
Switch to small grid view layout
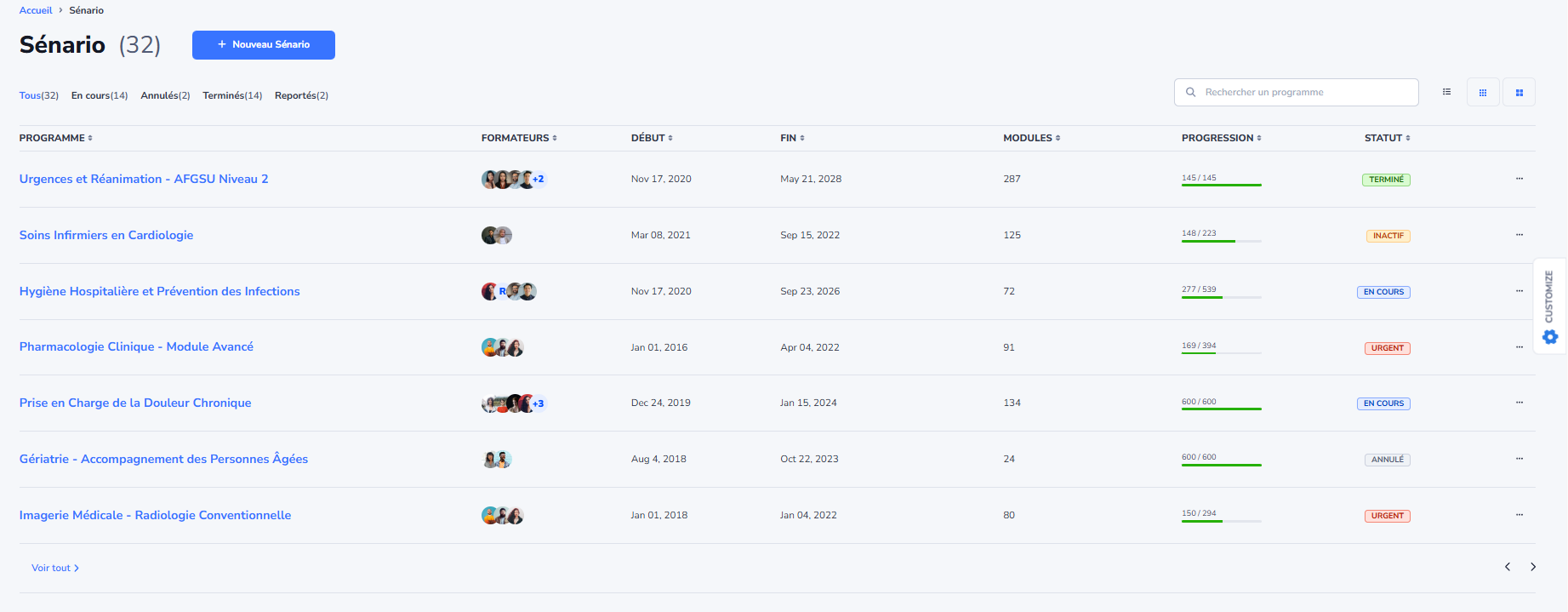click(x=1483, y=92)
